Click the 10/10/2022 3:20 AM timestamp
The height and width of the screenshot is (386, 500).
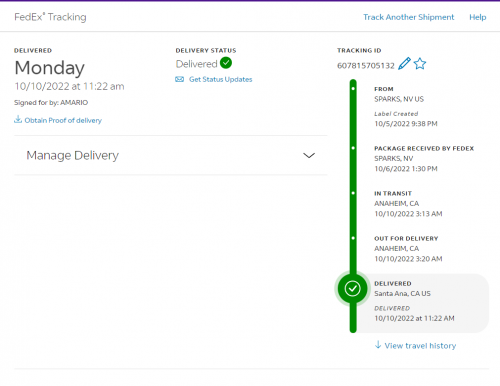pyautogui.click(x=408, y=259)
